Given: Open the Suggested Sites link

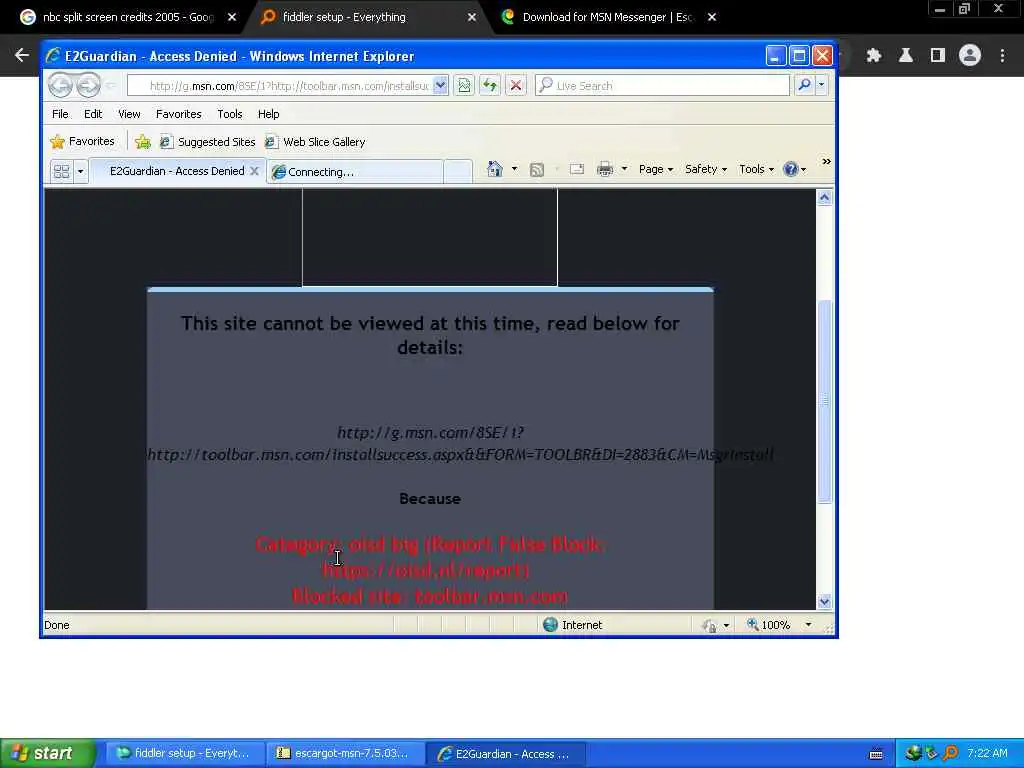Looking at the screenshot, I should tap(208, 142).
